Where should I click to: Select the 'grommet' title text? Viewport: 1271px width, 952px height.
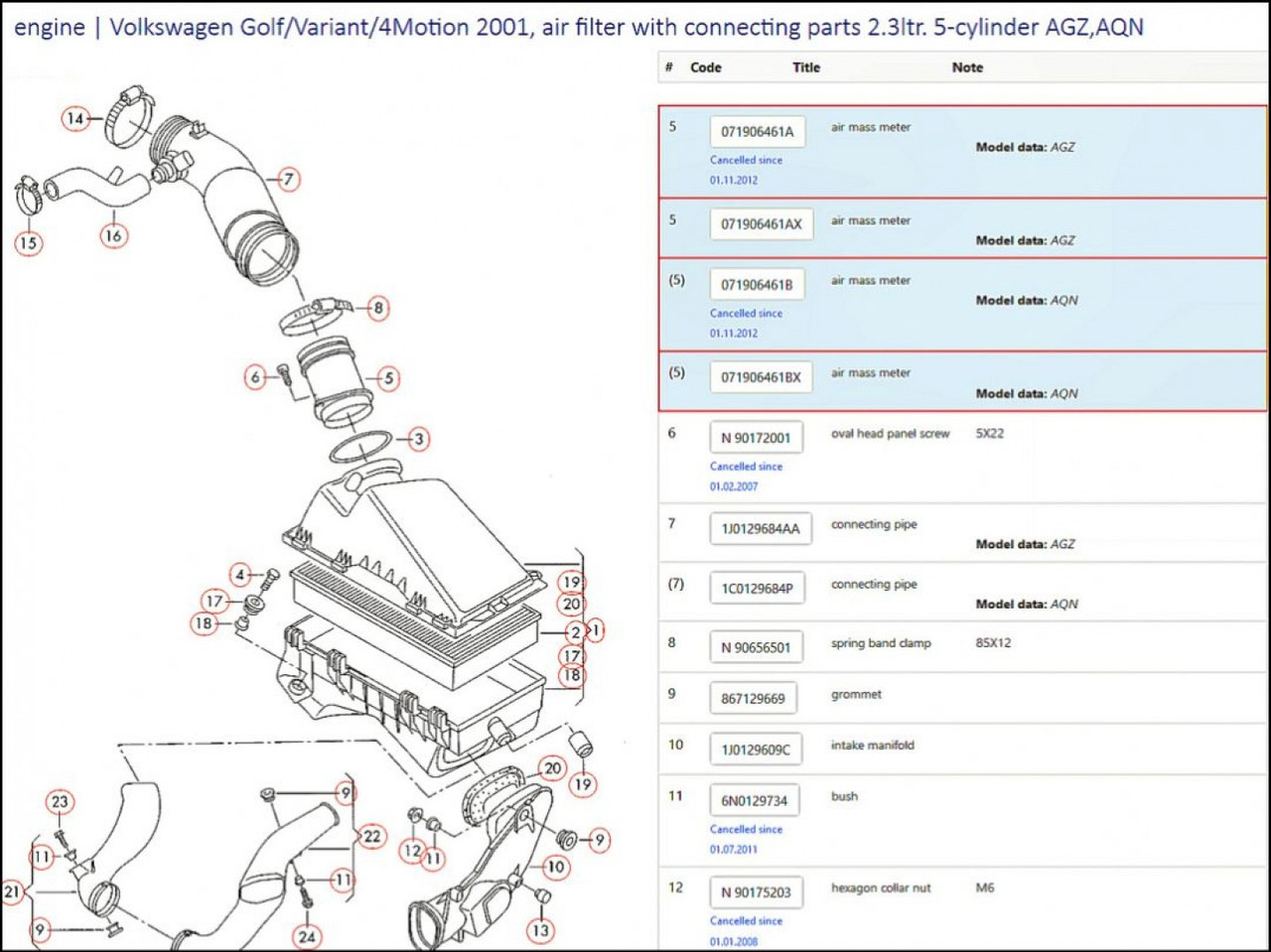856,695
